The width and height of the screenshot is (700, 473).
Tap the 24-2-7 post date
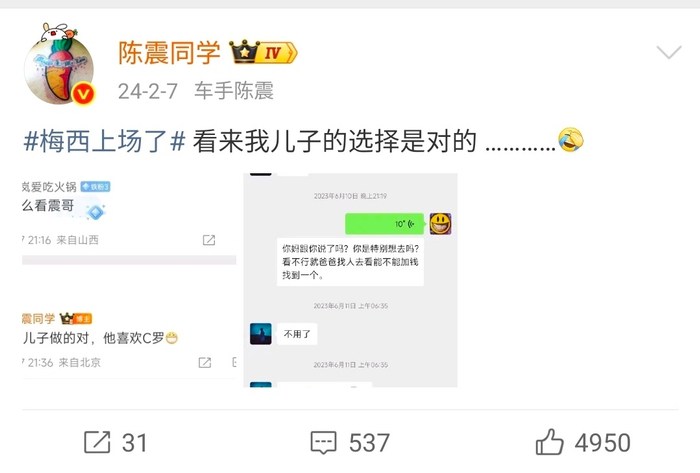148,91
